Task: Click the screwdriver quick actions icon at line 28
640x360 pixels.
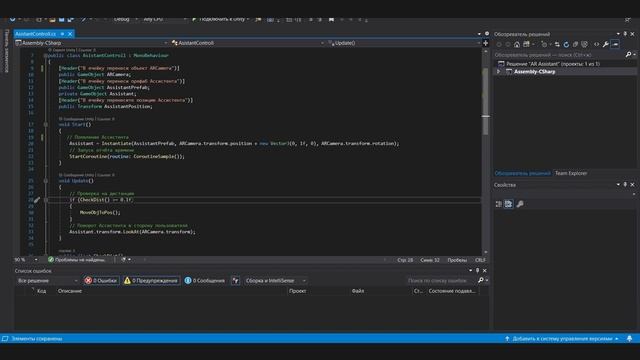Action: tap(37, 200)
